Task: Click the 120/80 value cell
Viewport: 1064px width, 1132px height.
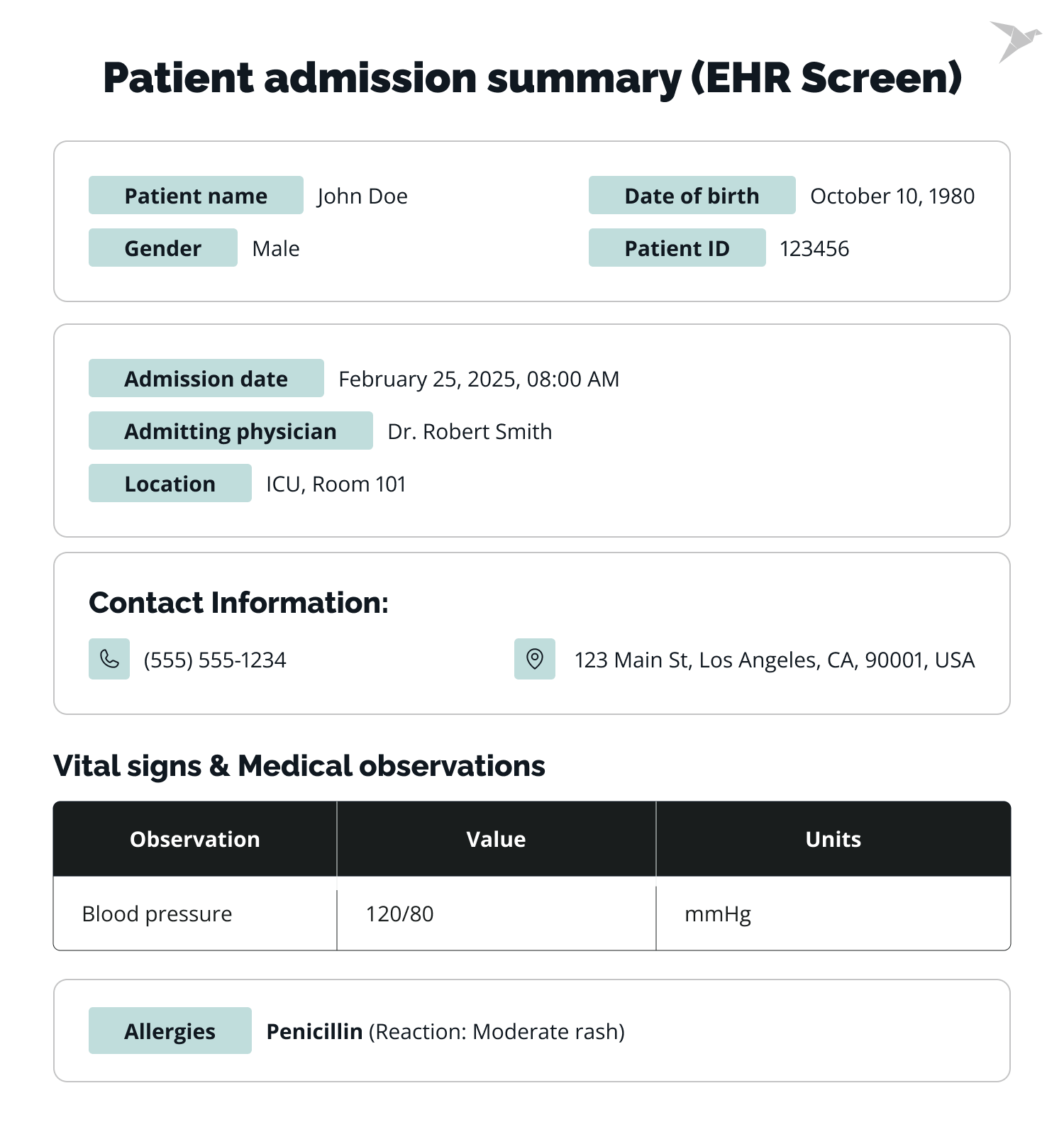Action: [x=399, y=914]
